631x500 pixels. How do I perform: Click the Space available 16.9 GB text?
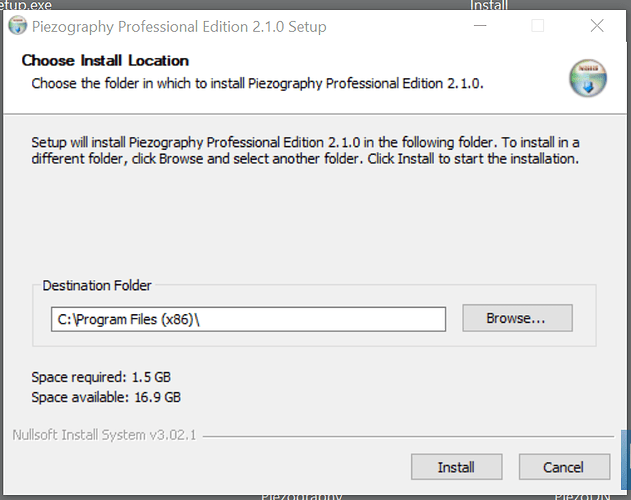[106, 397]
